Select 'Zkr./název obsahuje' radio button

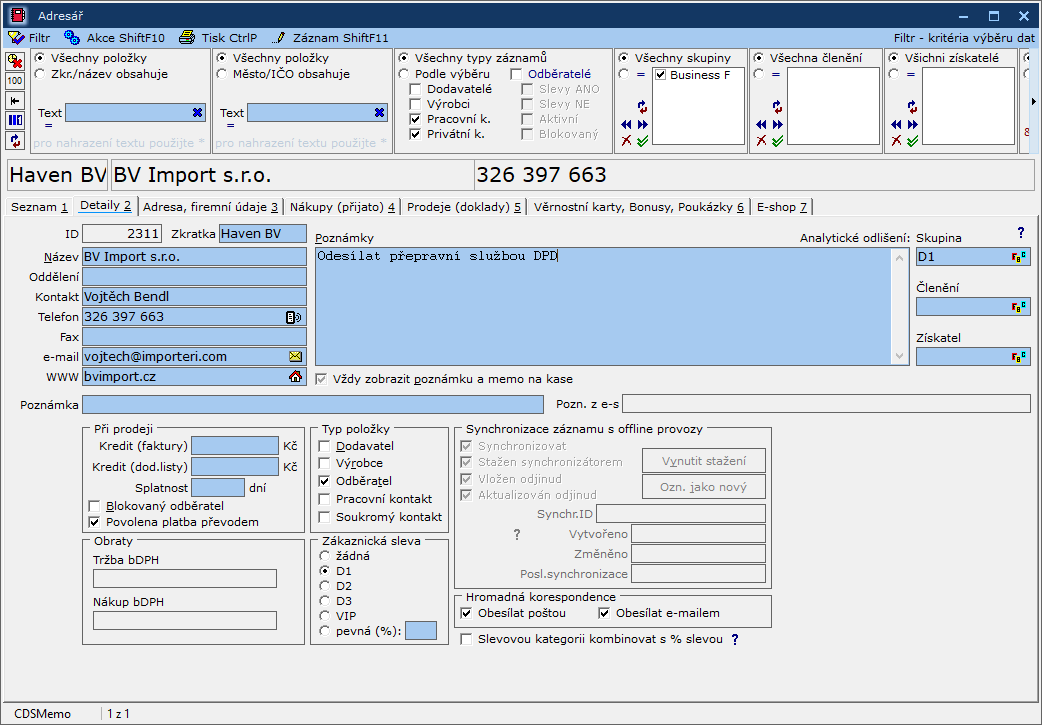[x=40, y=74]
